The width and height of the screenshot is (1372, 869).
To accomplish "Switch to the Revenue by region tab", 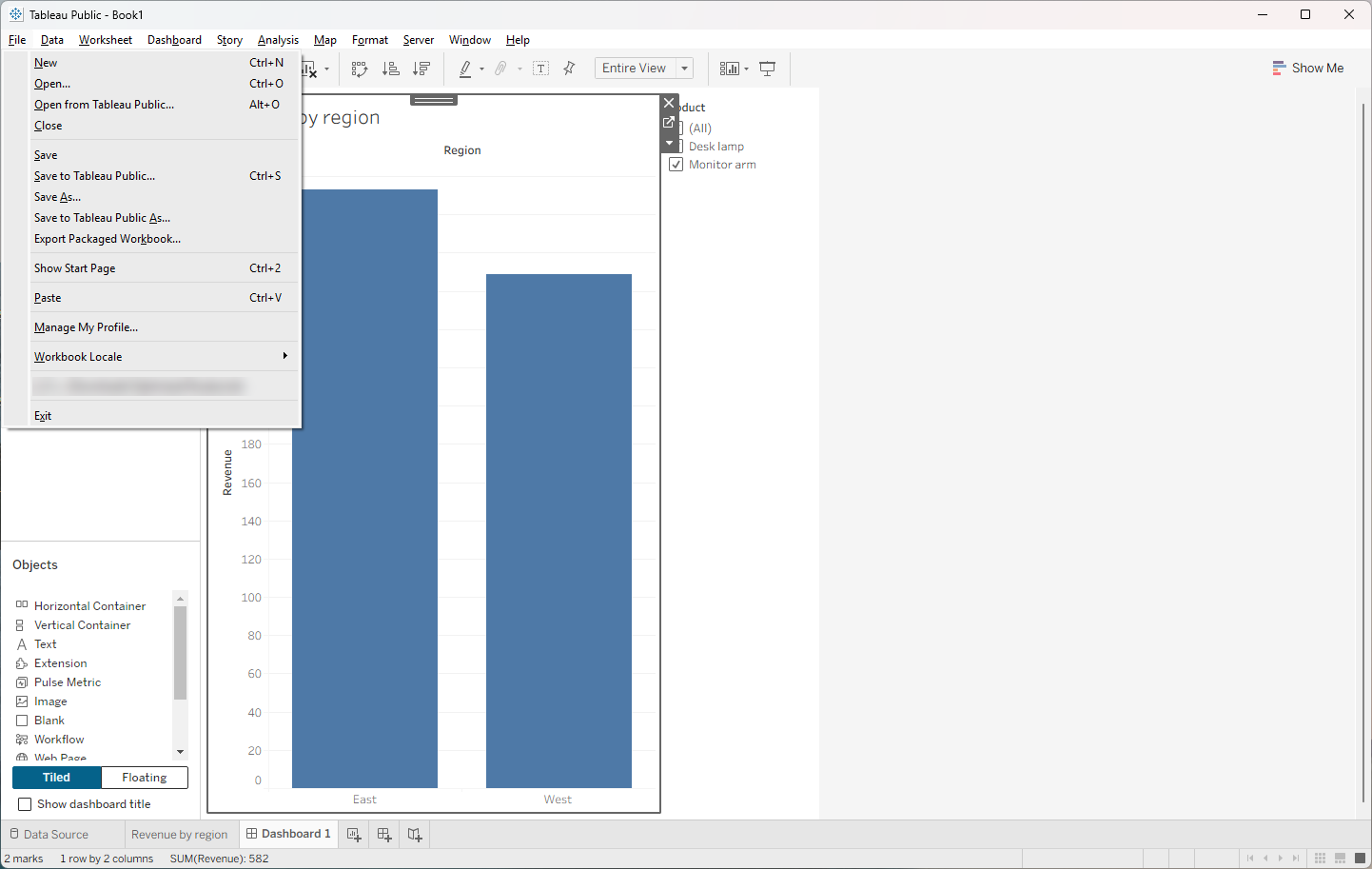I will click(x=180, y=835).
